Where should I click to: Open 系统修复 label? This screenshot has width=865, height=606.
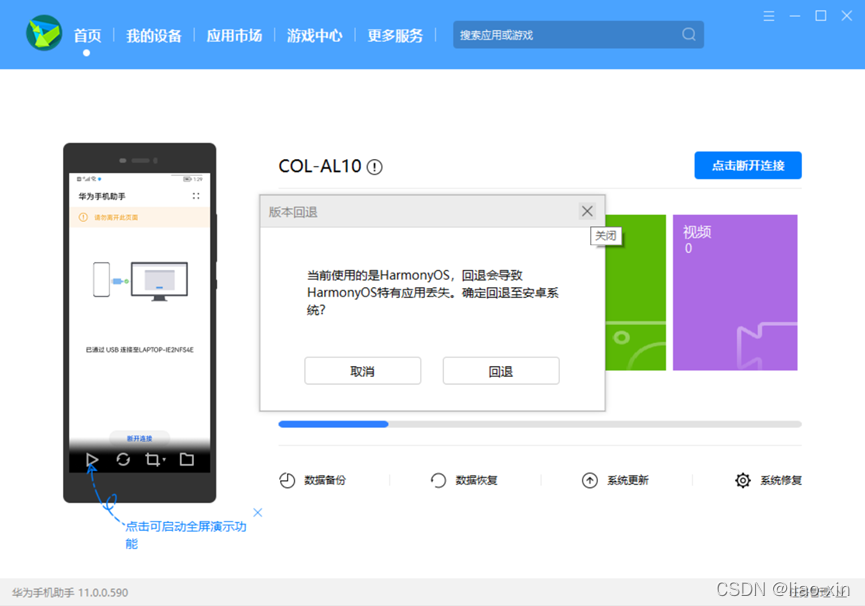781,480
